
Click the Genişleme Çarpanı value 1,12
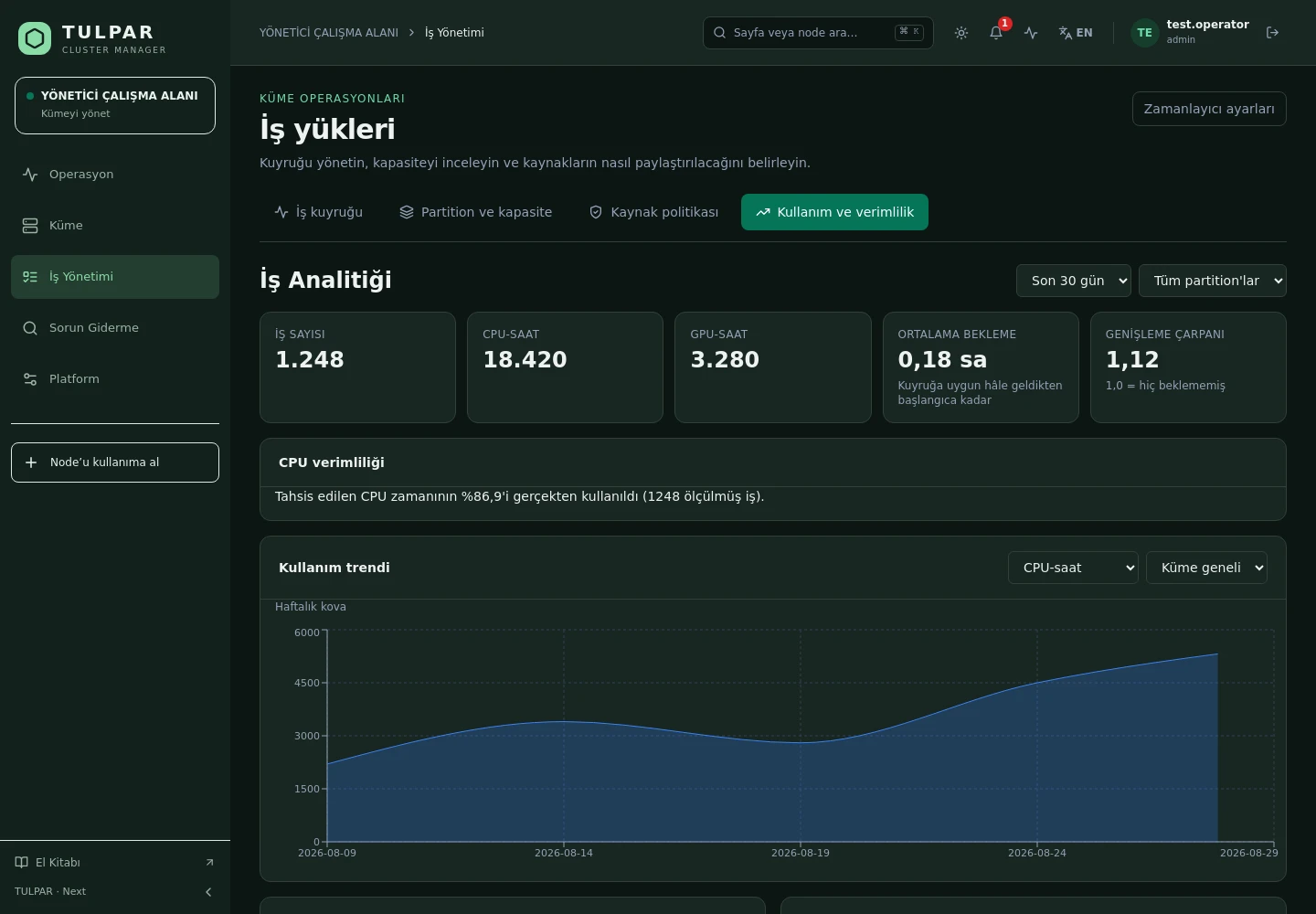1132,360
